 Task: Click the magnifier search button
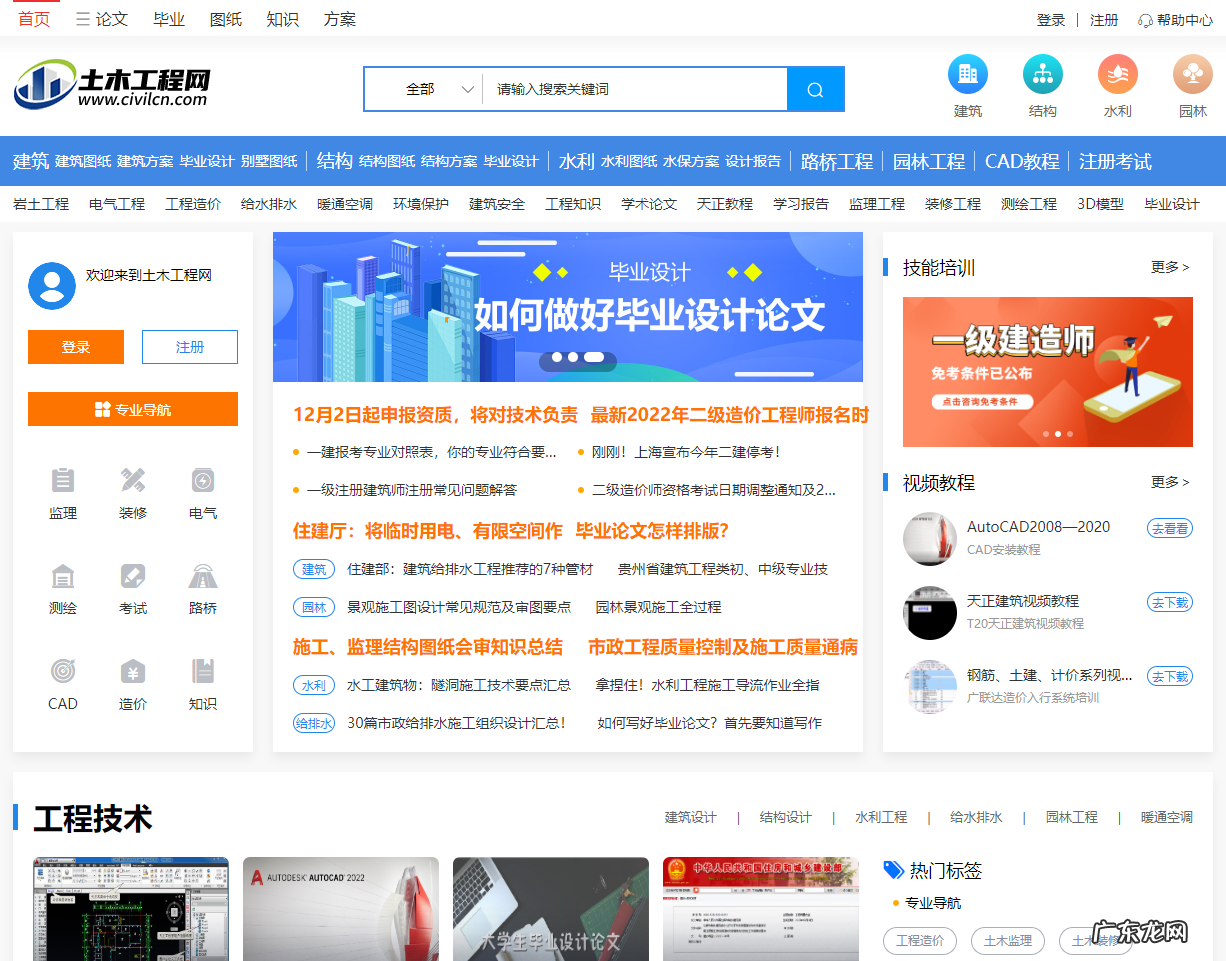[815, 89]
